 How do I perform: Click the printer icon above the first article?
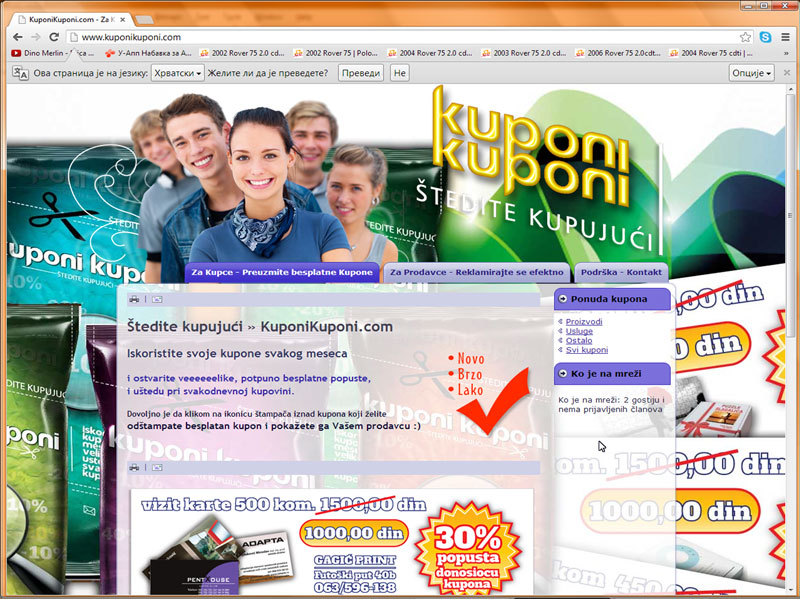pos(134,299)
